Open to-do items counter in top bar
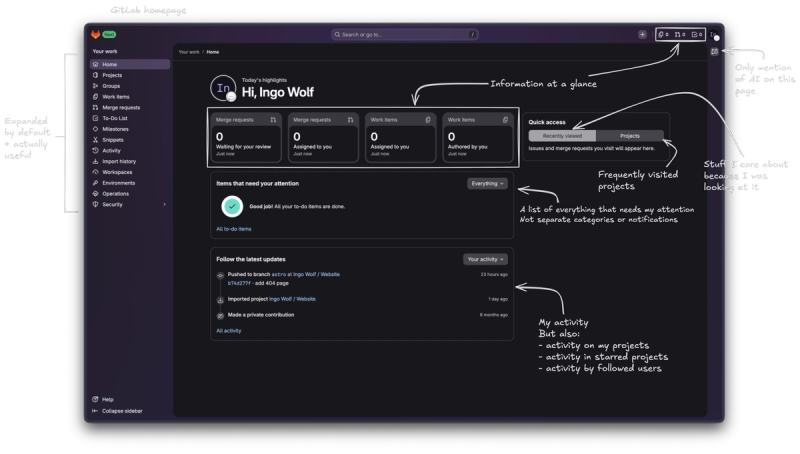This screenshot has height=454, width=800. point(697,34)
